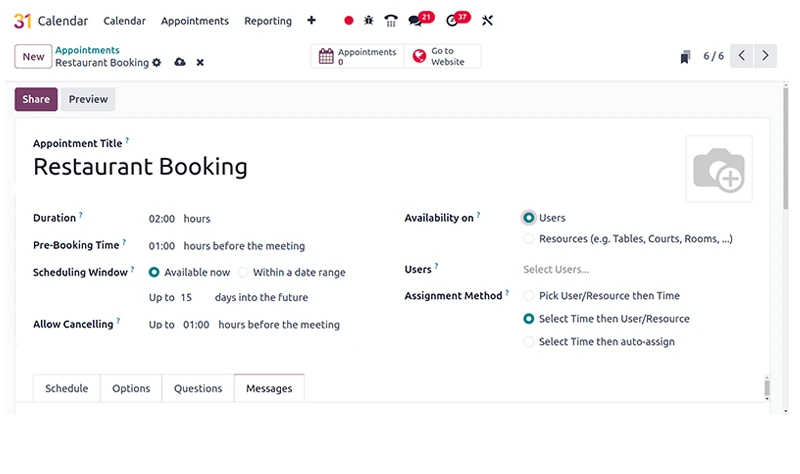Click the Preview button

[x=88, y=99]
